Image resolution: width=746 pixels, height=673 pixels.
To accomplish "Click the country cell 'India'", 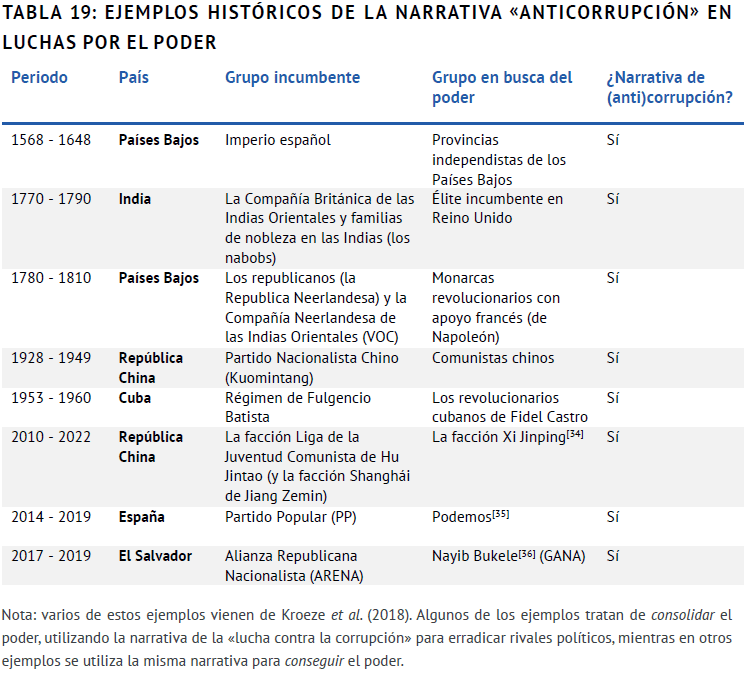I will (x=135, y=199).
